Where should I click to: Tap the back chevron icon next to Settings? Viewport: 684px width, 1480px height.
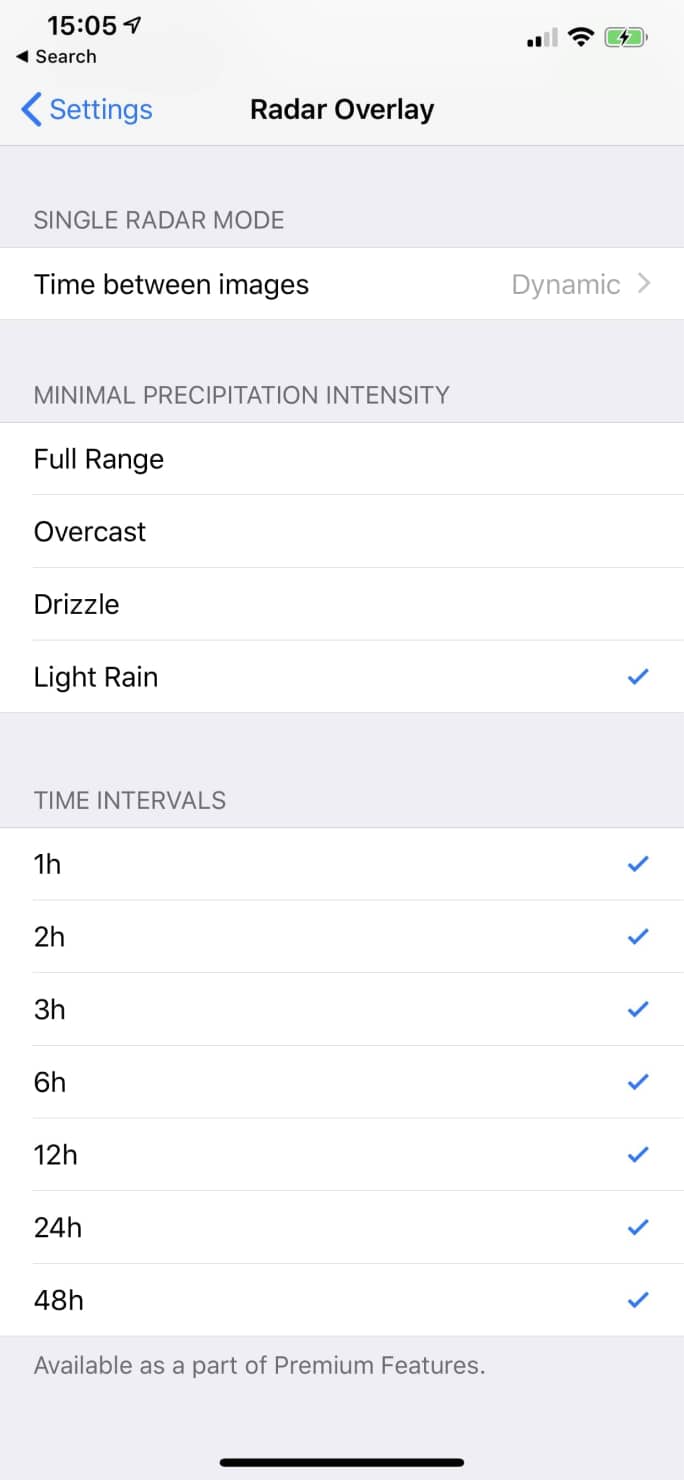pyautogui.click(x=31, y=109)
